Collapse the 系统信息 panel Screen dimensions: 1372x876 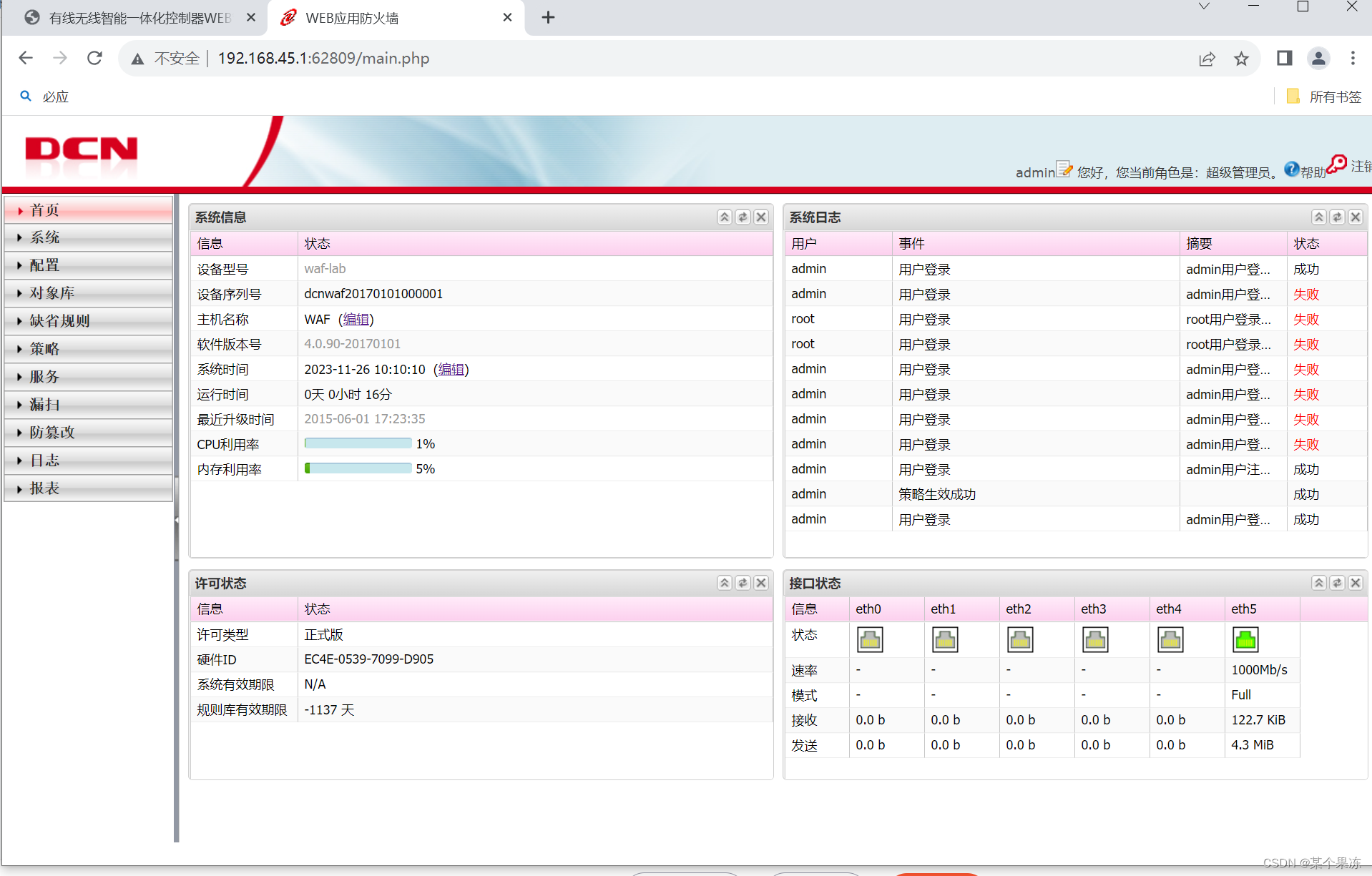pos(724,217)
